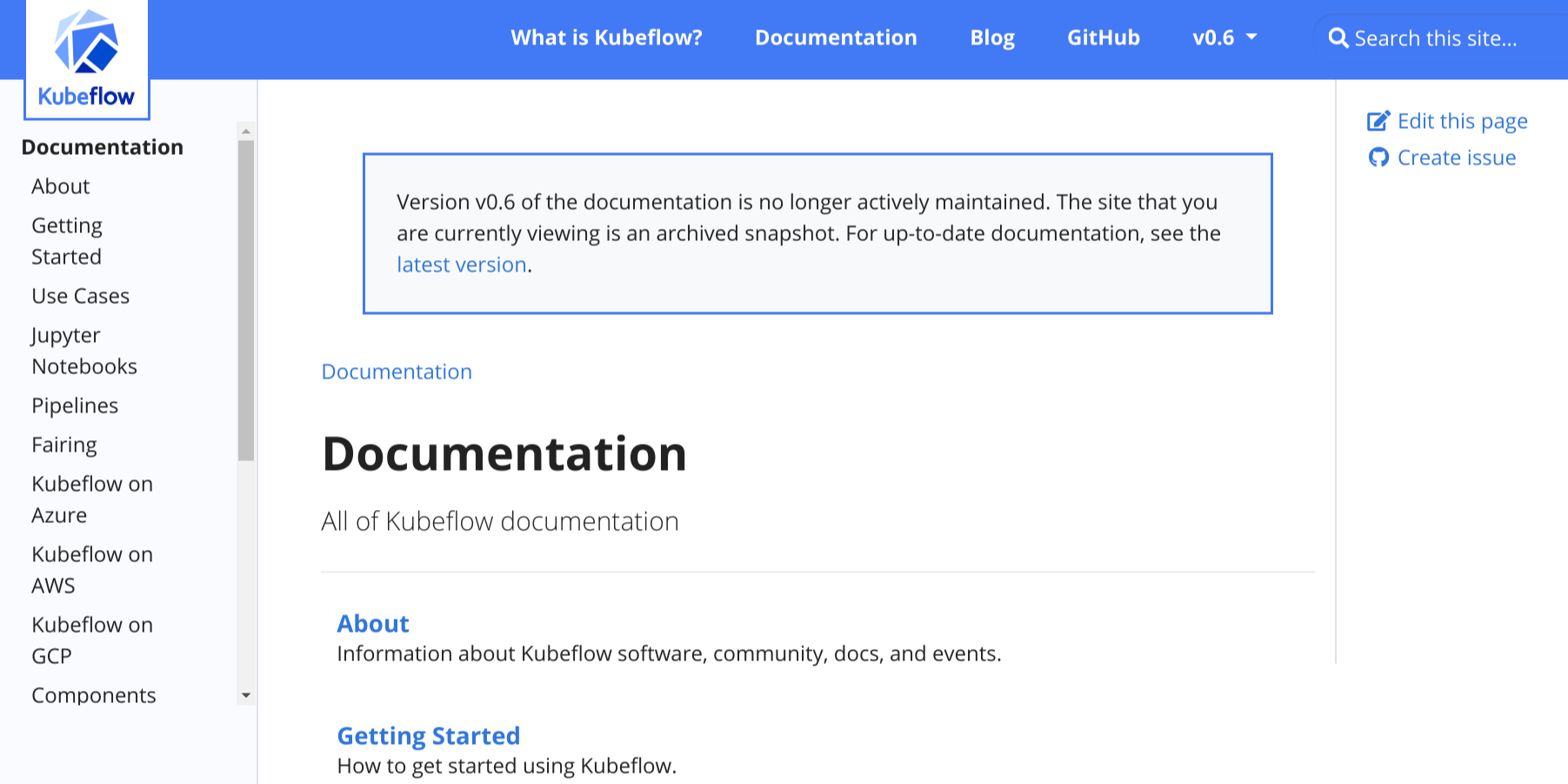Open the GitHub navigation link
The image size is (1568, 784).
coord(1103,37)
